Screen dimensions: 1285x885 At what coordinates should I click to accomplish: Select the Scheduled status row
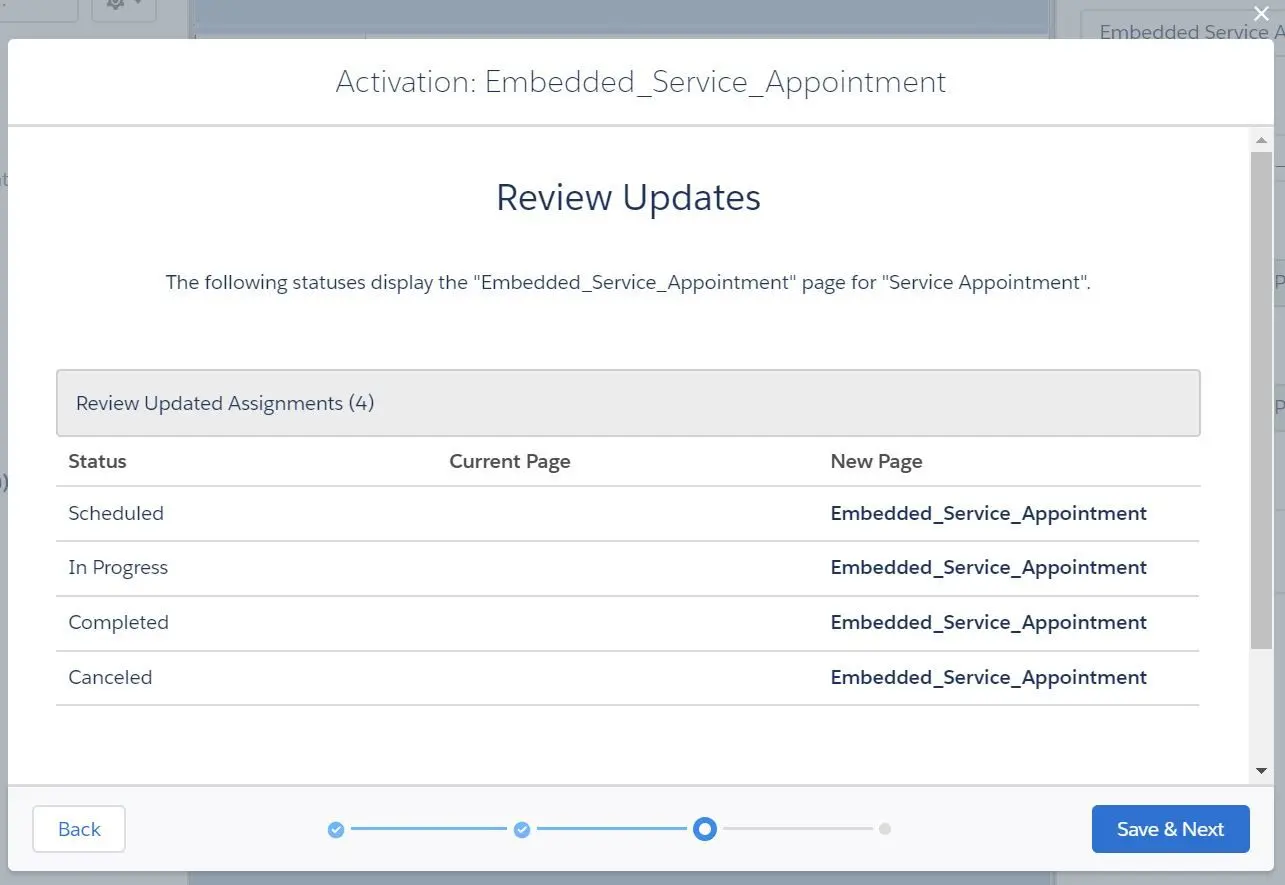click(628, 514)
